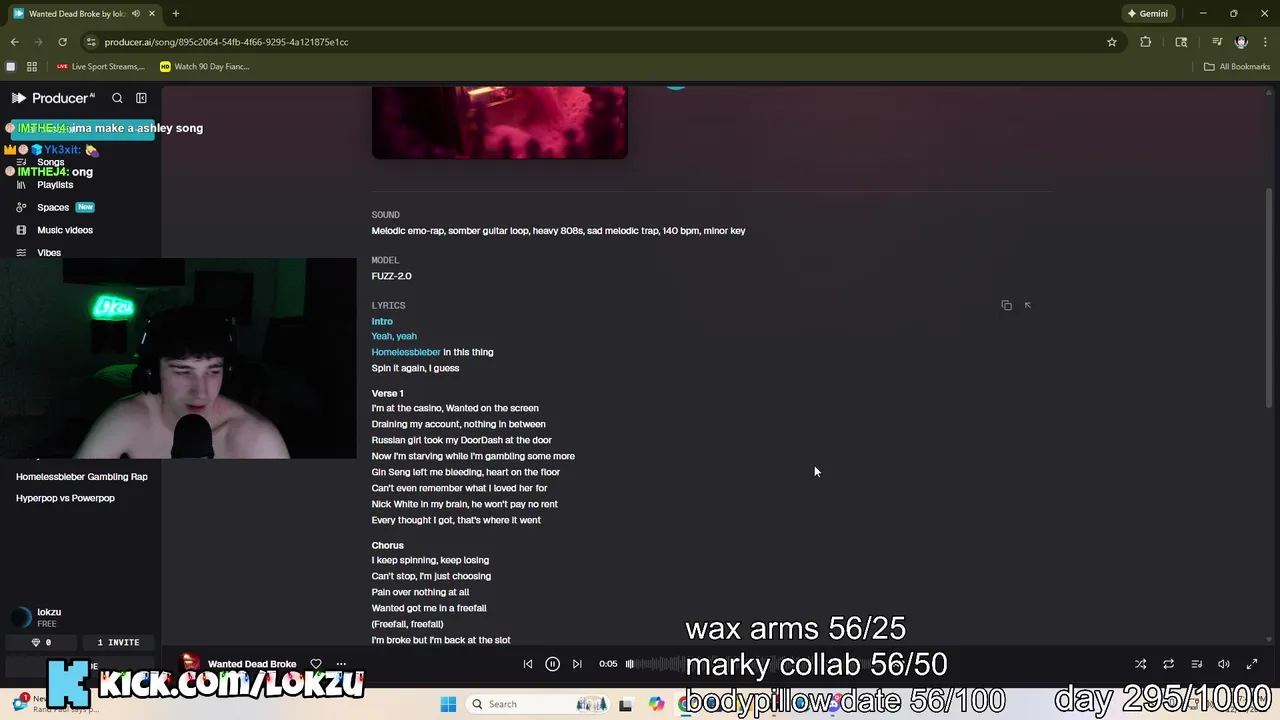Skip to the next track

(x=577, y=664)
